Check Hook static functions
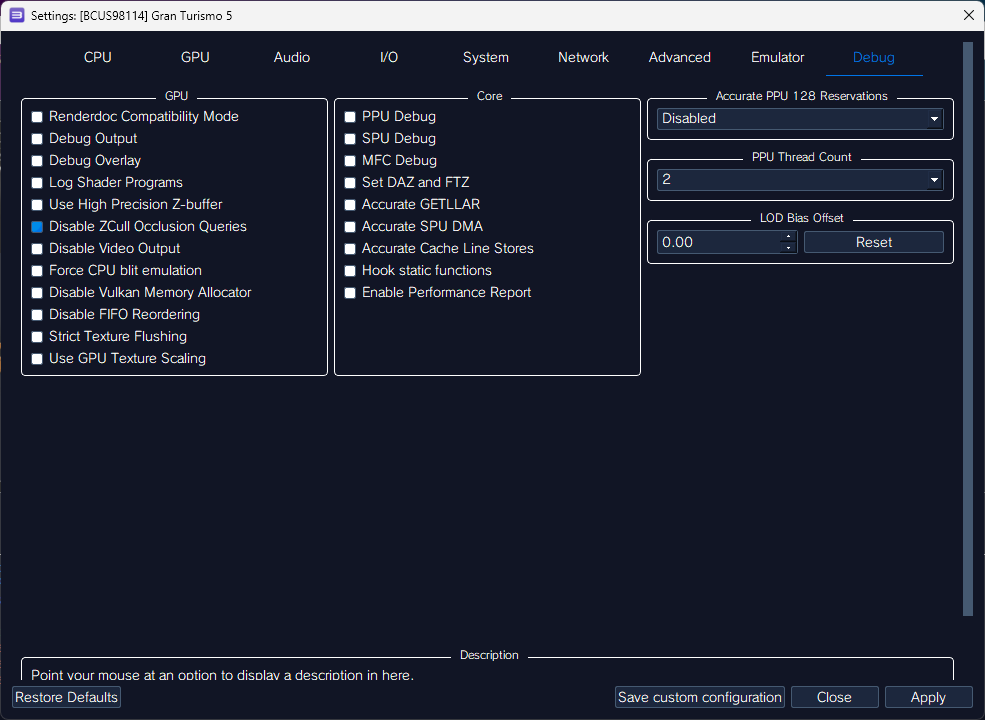 tap(350, 271)
